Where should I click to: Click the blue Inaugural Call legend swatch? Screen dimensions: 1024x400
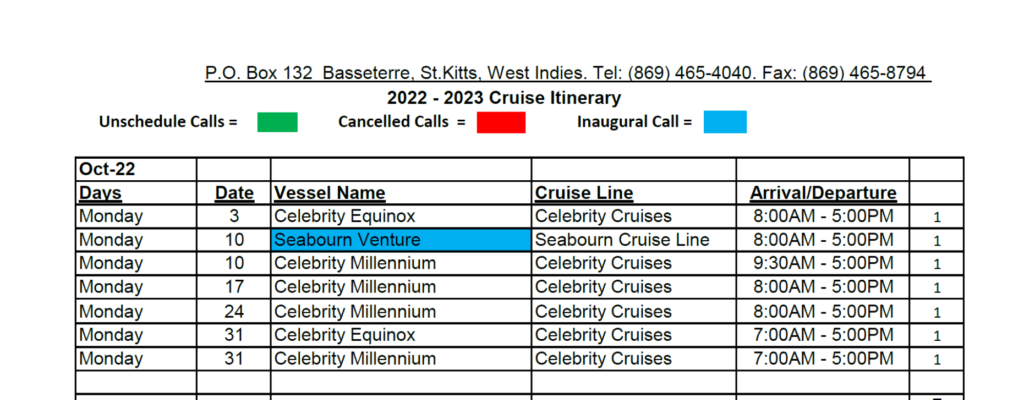[x=724, y=122]
